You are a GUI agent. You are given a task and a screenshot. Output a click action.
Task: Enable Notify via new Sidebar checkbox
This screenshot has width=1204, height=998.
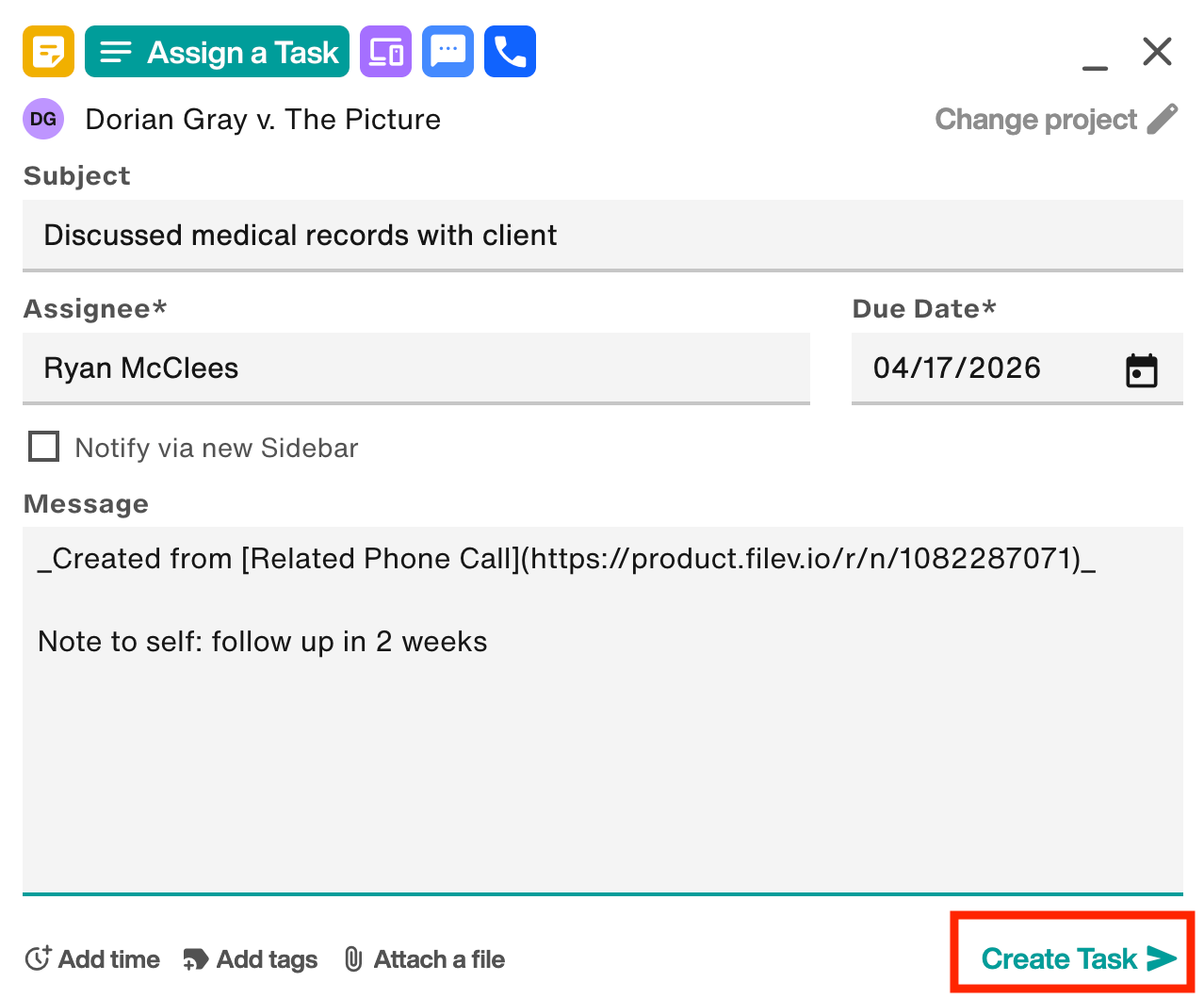[44, 447]
